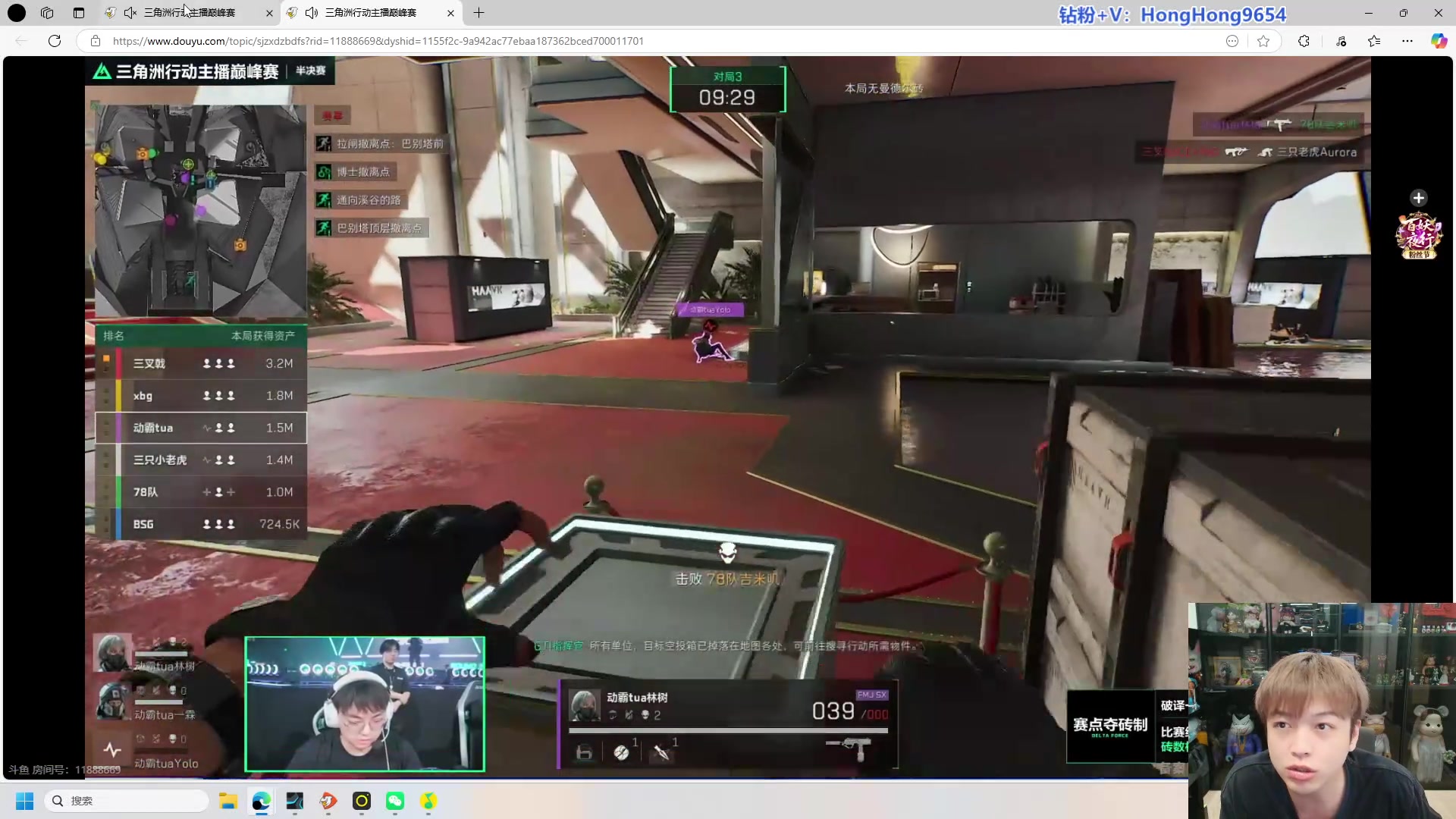Open the Edge workspaces icon
The image size is (1456, 819).
[47, 13]
